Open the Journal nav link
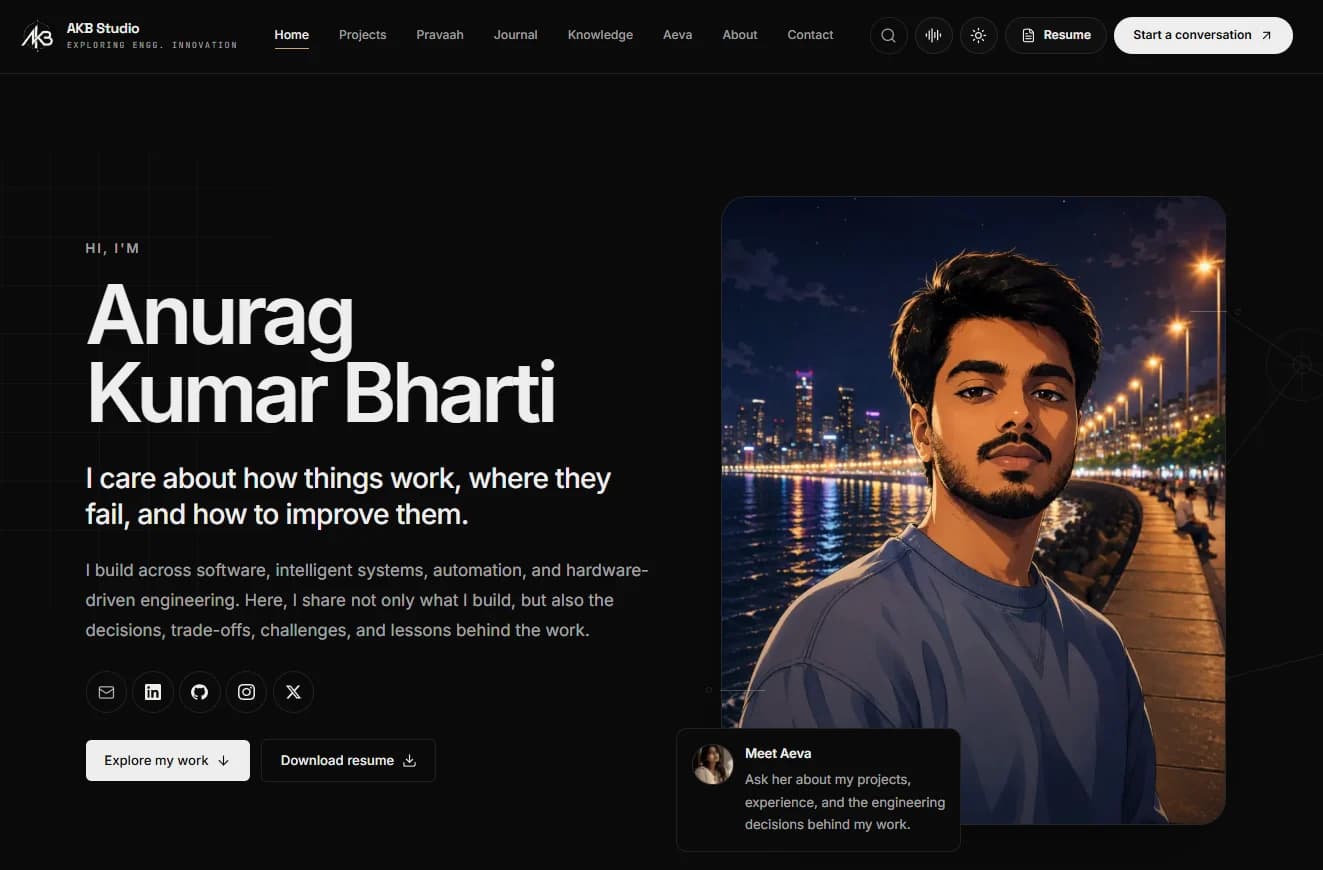The width and height of the screenshot is (1323, 870). [x=516, y=35]
